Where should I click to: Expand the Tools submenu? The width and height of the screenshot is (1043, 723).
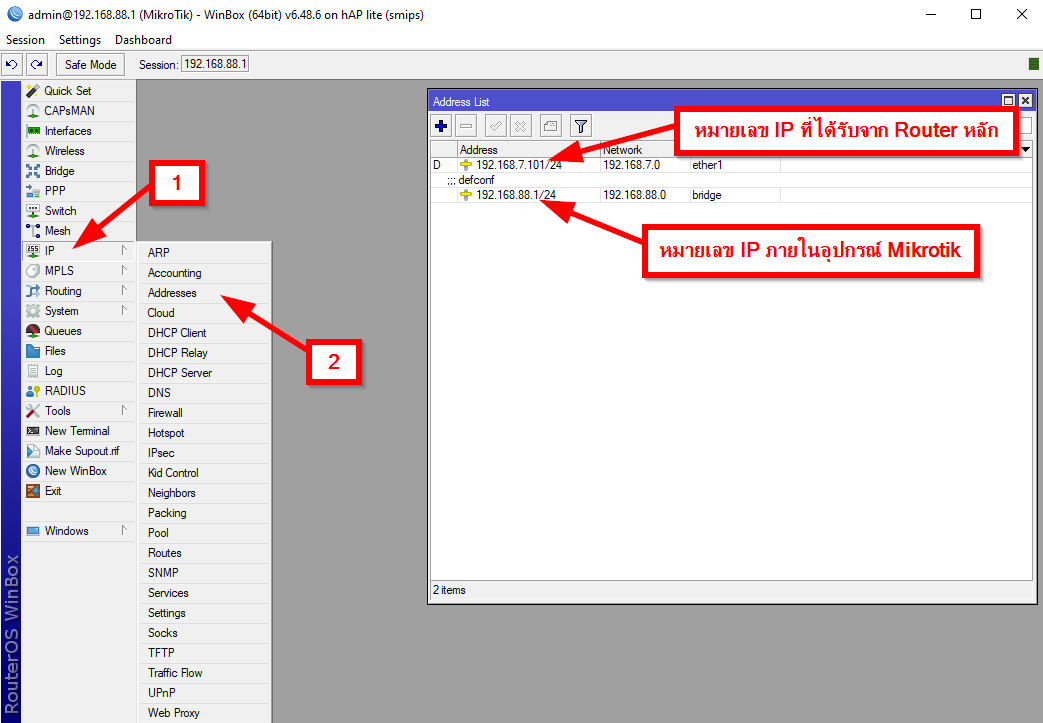(78, 410)
